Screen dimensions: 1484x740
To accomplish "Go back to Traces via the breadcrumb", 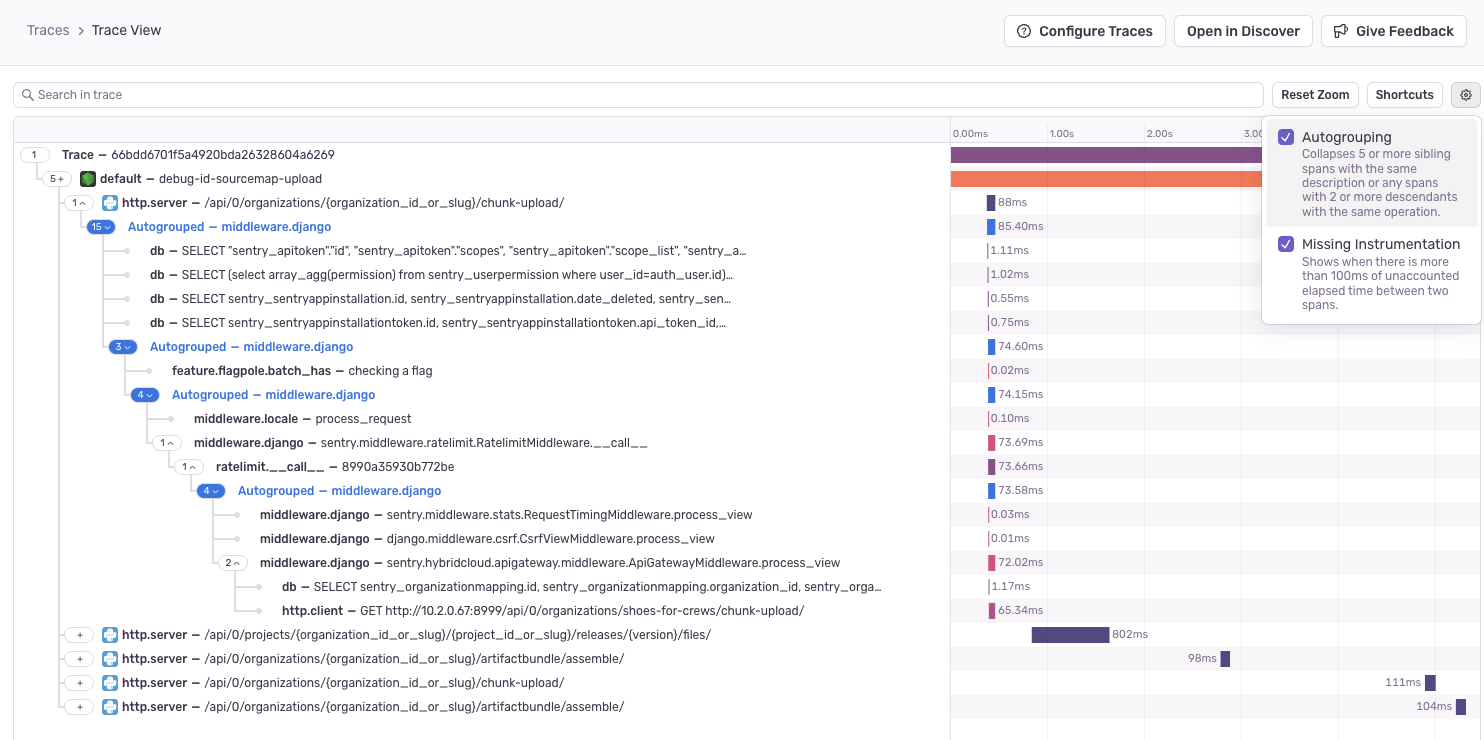I will point(48,30).
